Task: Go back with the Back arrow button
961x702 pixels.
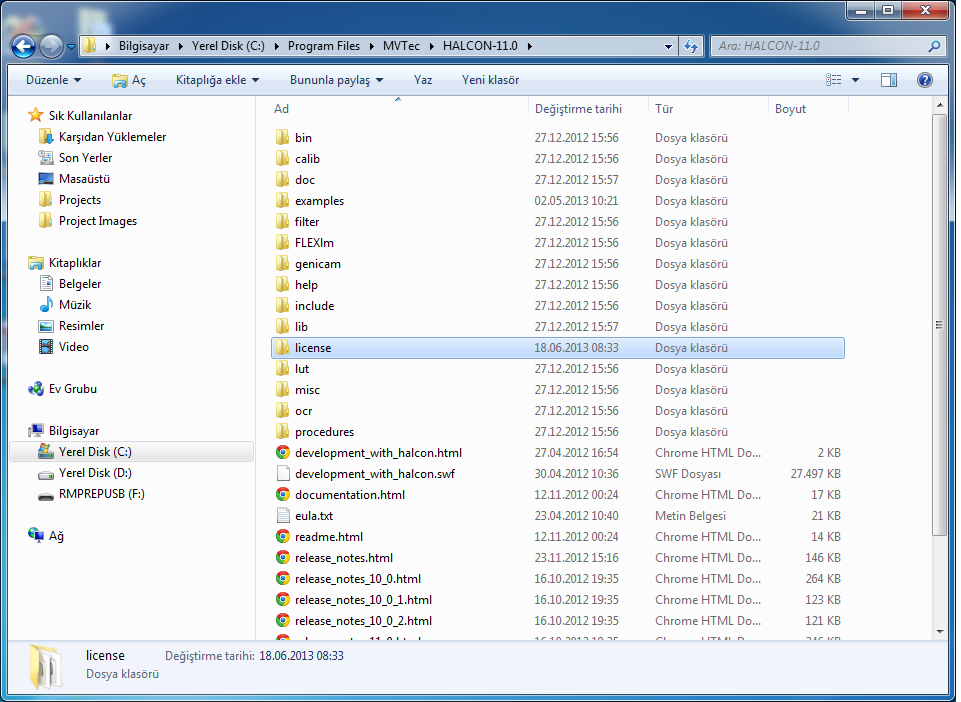Action: [x=23, y=46]
